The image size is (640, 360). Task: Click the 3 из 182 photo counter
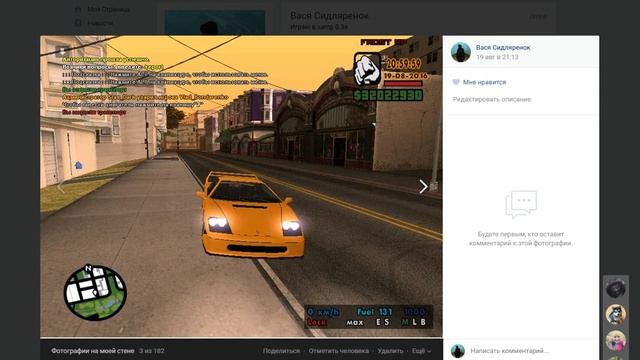click(151, 351)
